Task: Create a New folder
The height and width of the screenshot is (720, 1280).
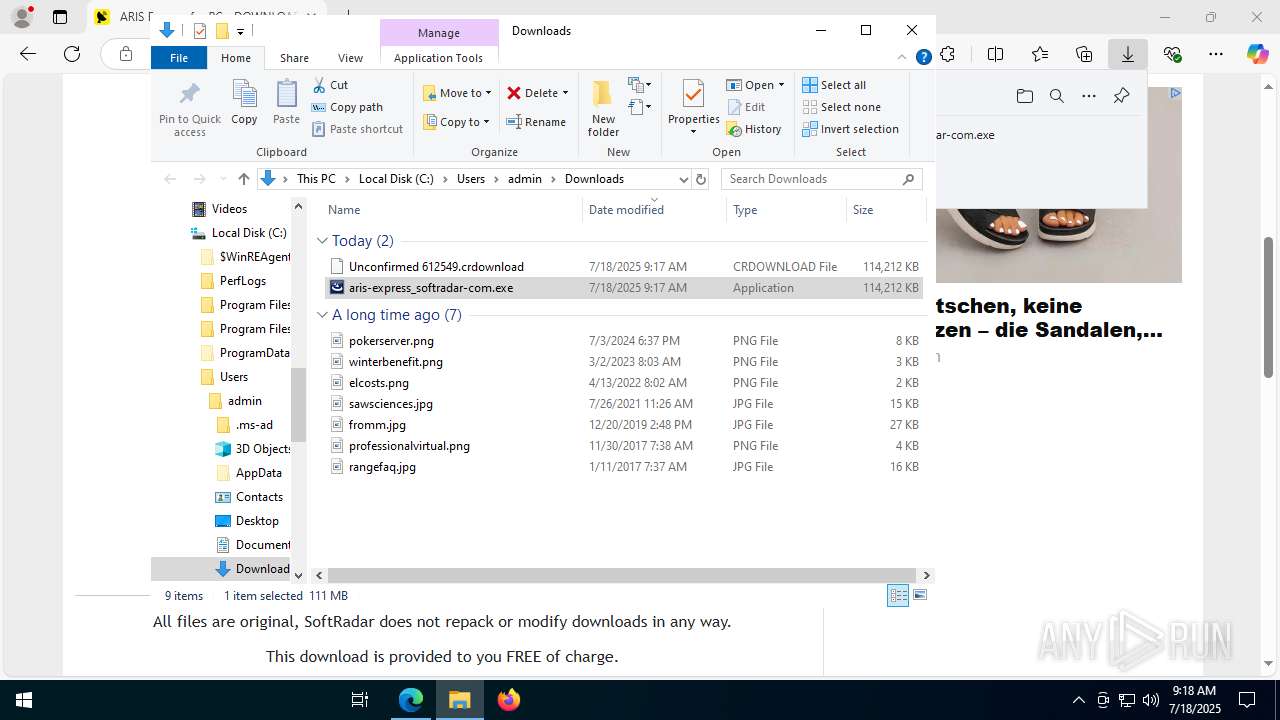Action: [x=603, y=108]
